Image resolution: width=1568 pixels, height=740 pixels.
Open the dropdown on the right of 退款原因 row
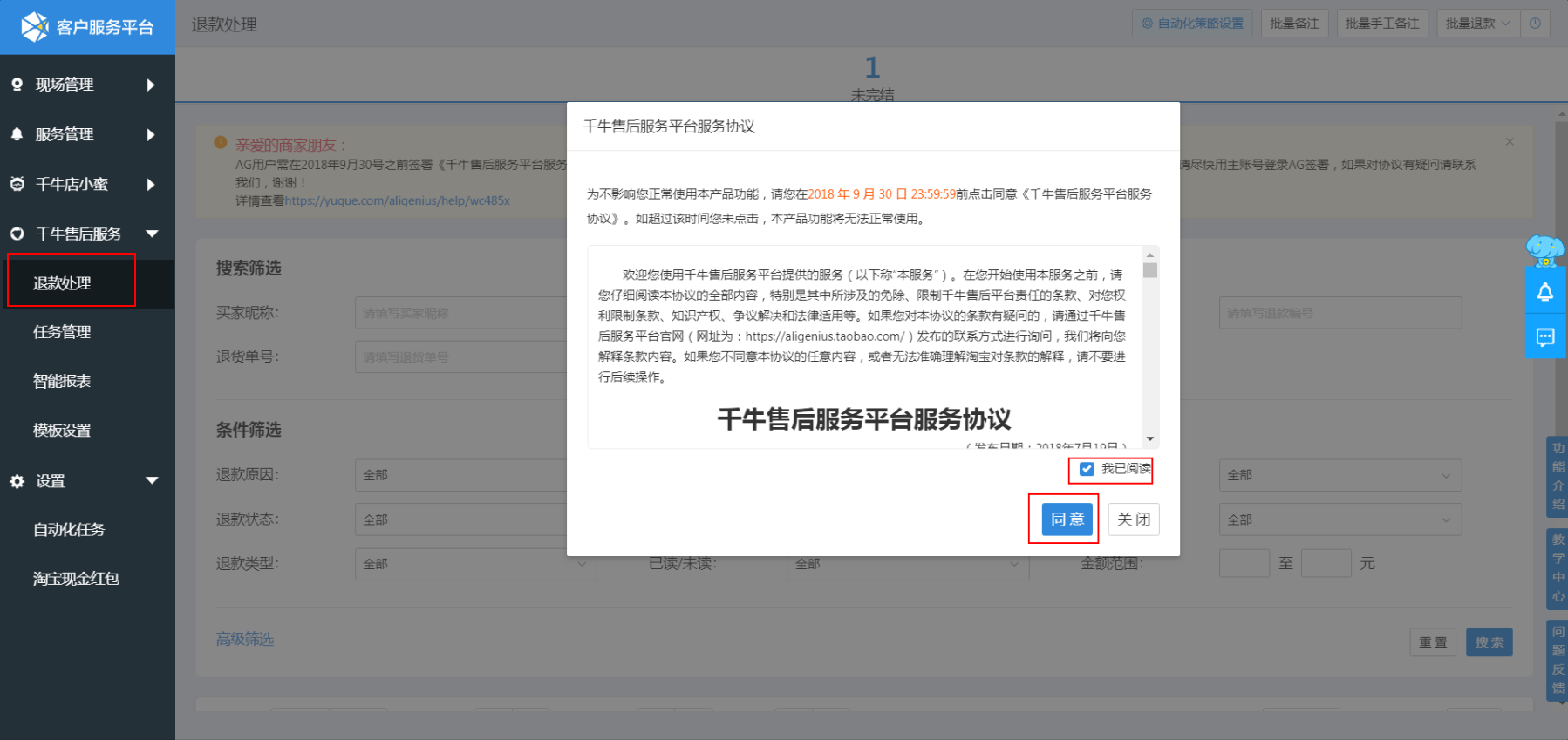pos(1340,475)
